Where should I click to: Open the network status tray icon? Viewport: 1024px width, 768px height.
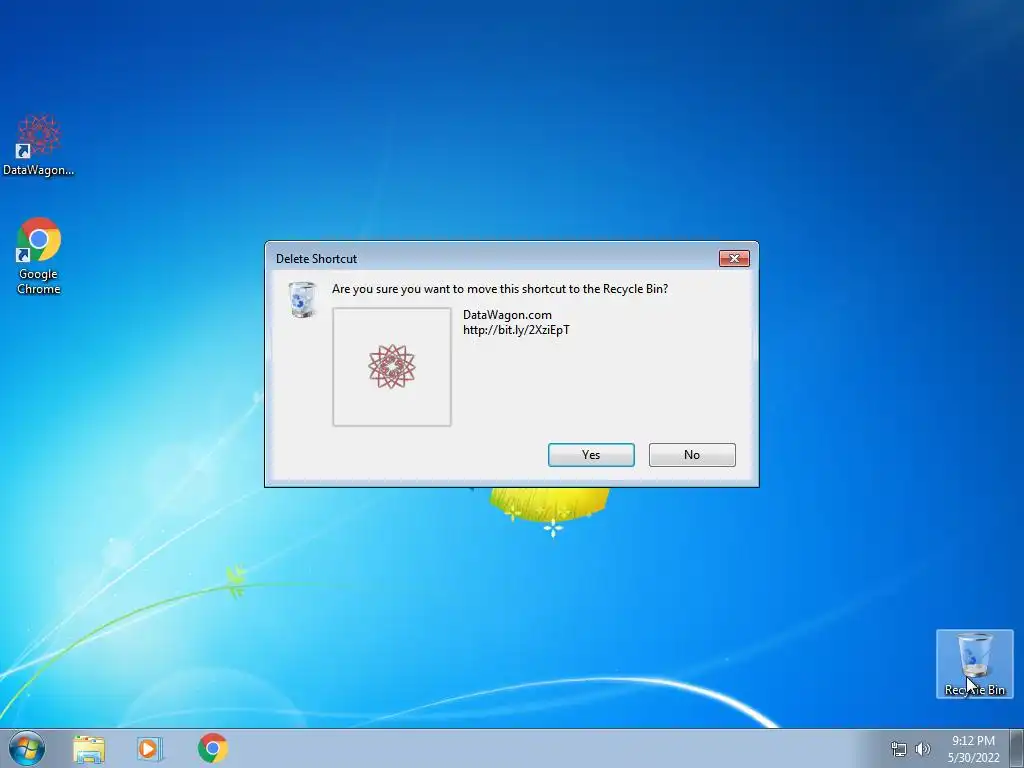[899, 749]
